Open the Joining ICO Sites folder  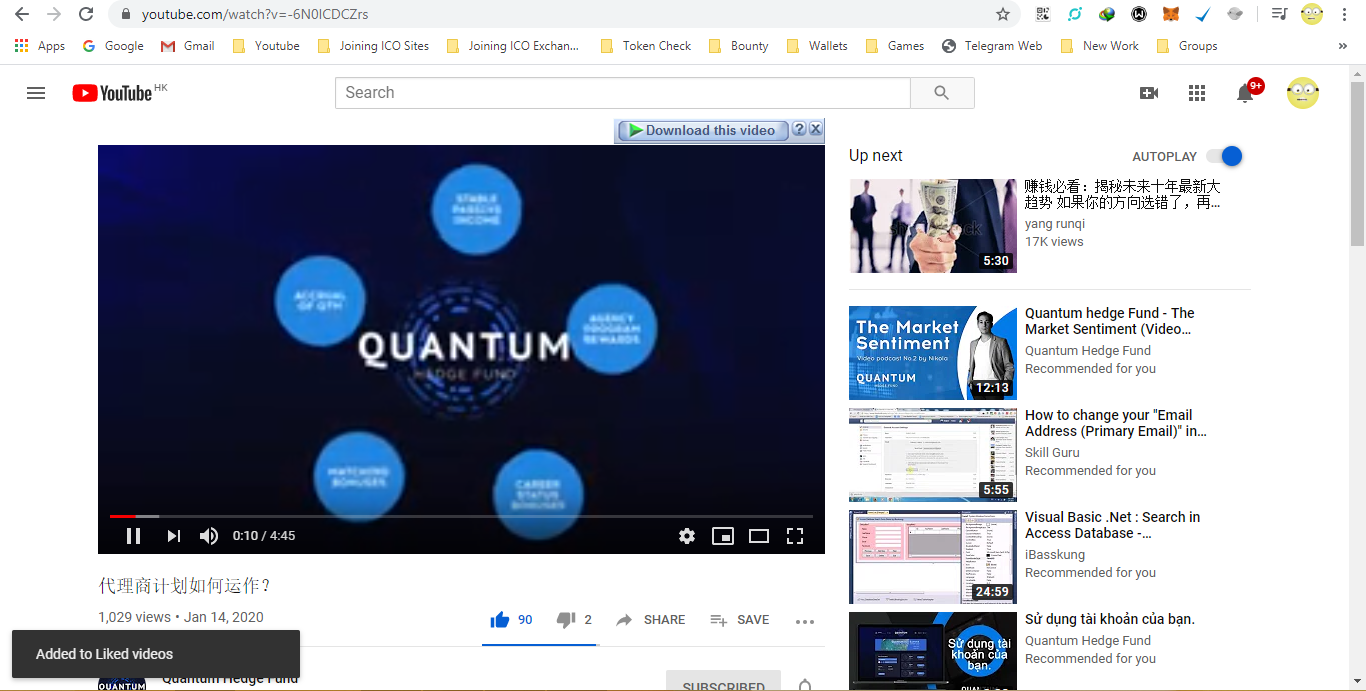(373, 46)
